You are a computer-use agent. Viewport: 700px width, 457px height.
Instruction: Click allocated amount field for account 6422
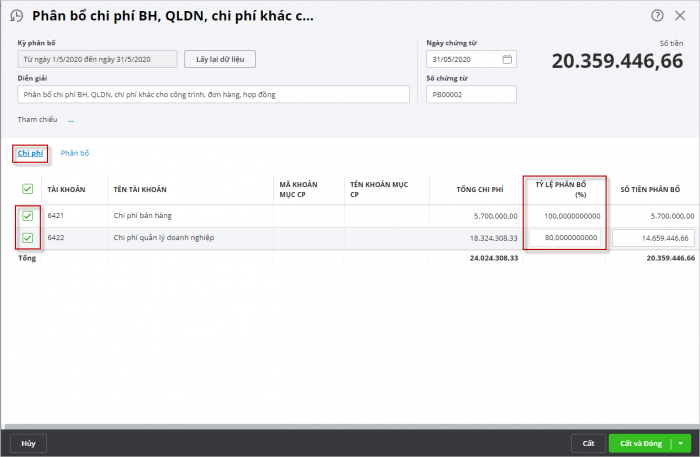pyautogui.click(x=654, y=237)
